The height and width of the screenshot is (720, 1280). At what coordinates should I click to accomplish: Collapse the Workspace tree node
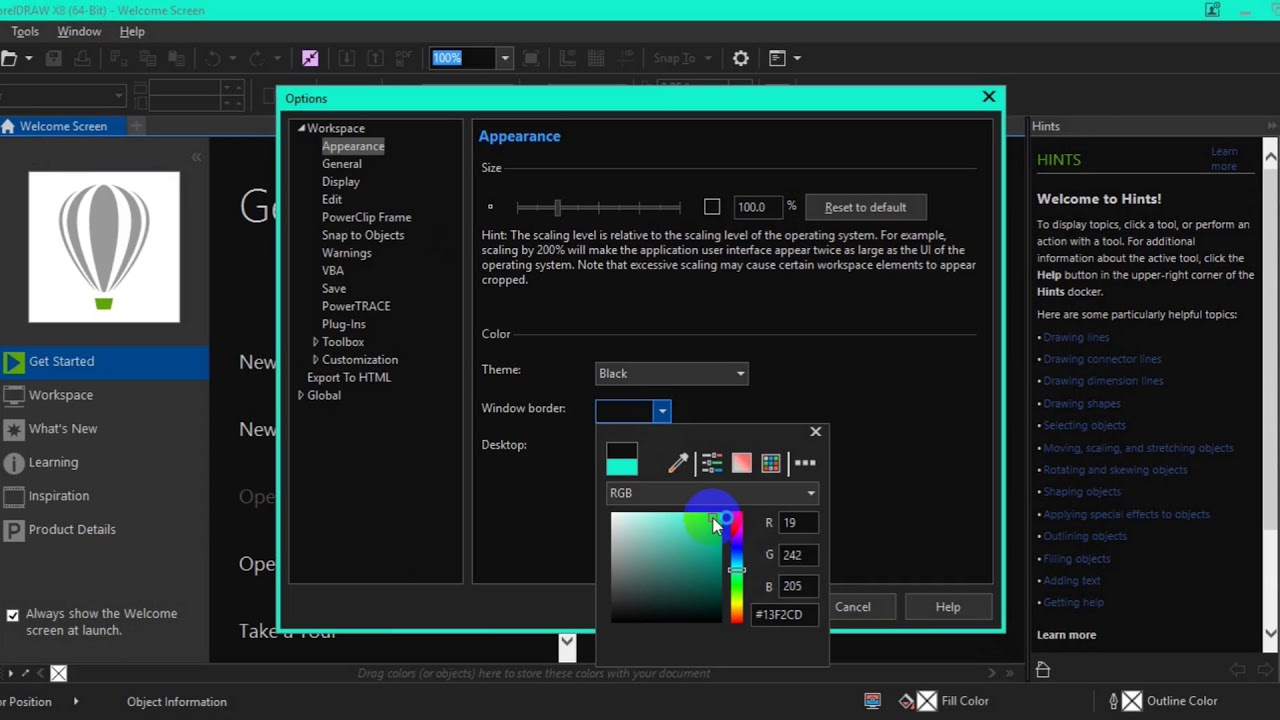click(301, 128)
